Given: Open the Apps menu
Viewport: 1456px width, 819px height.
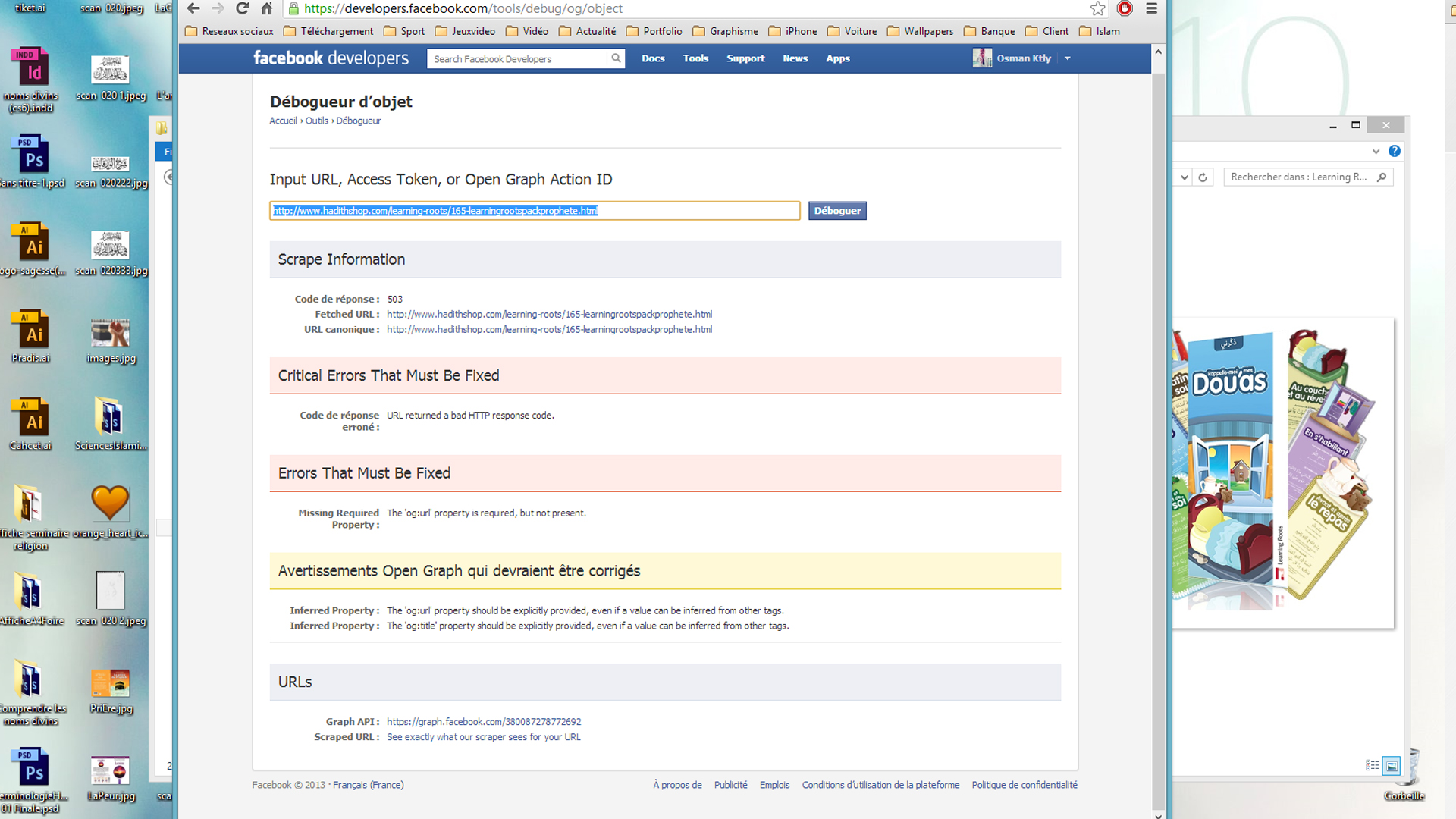Looking at the screenshot, I should 837,58.
